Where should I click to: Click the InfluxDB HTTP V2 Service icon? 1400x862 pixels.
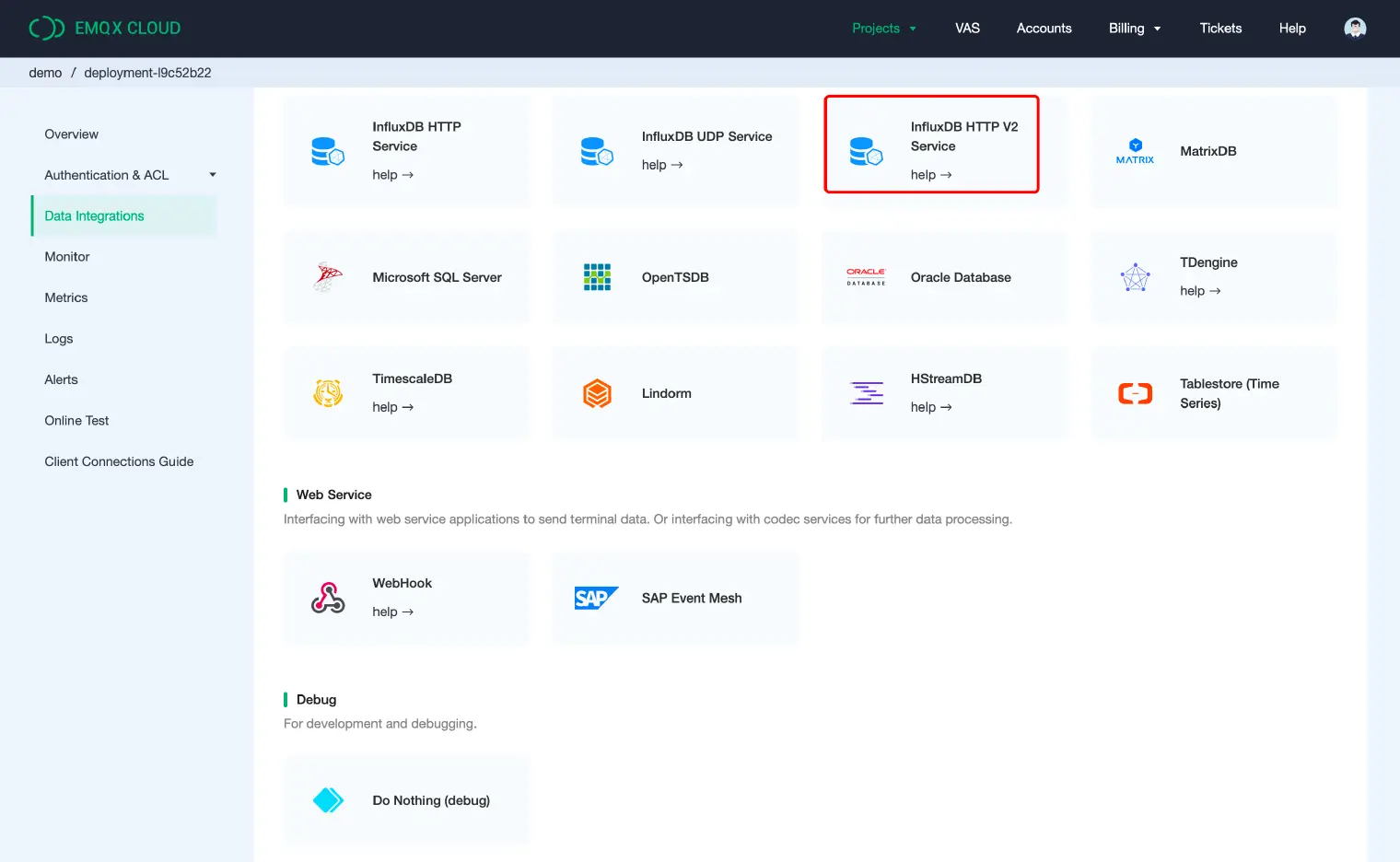(866, 151)
